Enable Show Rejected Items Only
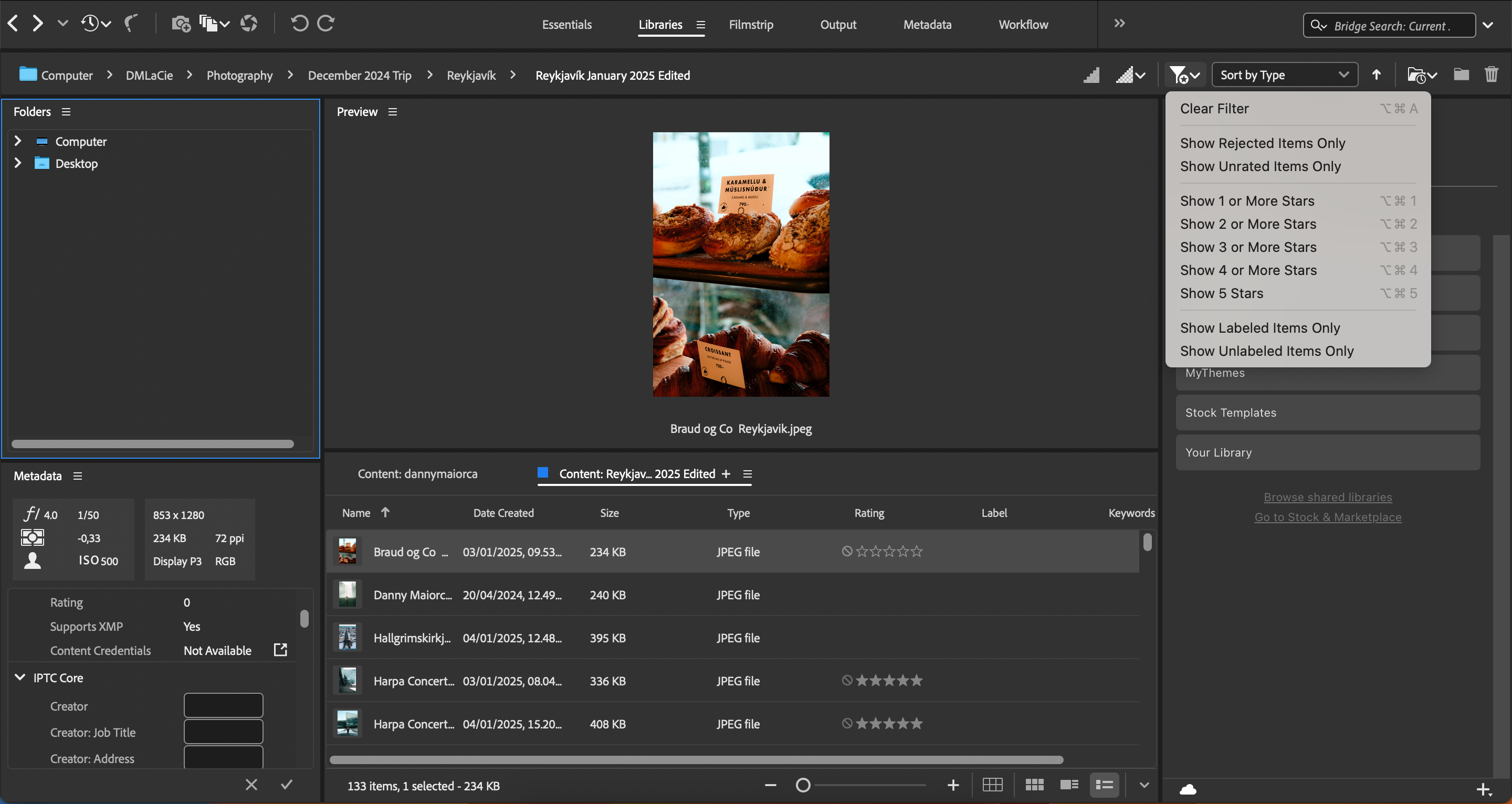Viewport: 1512px width, 804px height. click(1263, 143)
